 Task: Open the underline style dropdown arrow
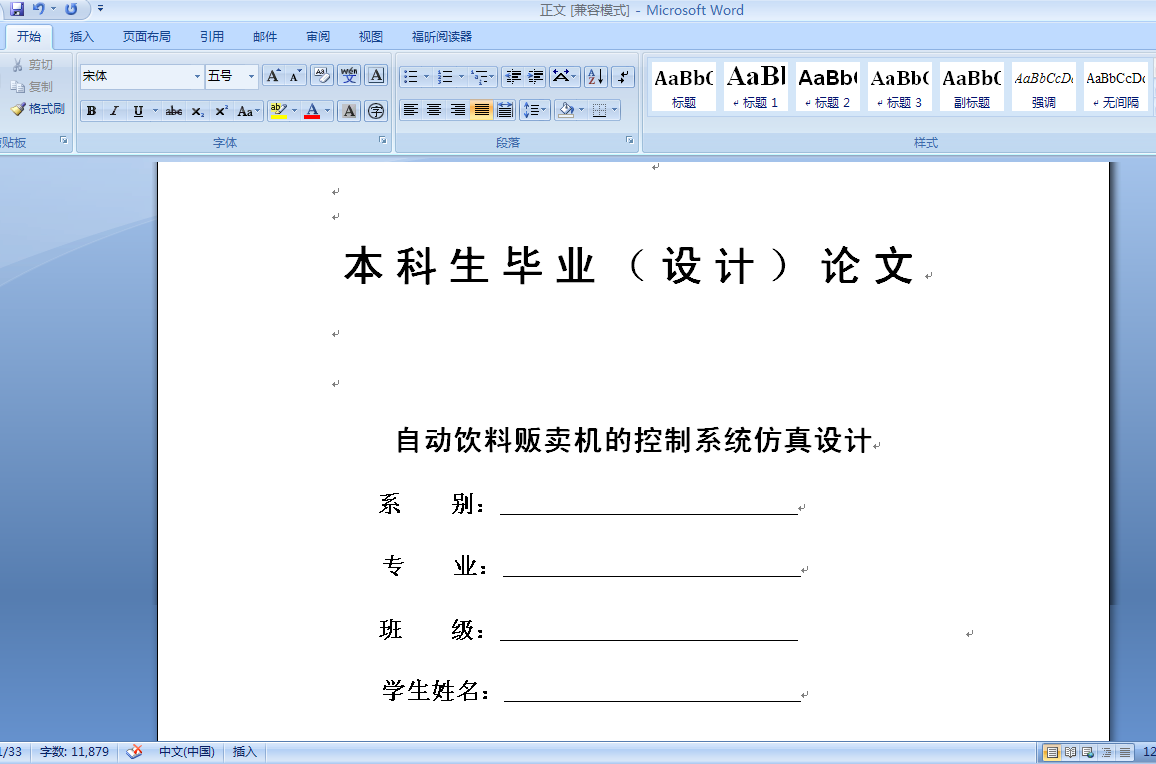pyautogui.click(x=155, y=111)
